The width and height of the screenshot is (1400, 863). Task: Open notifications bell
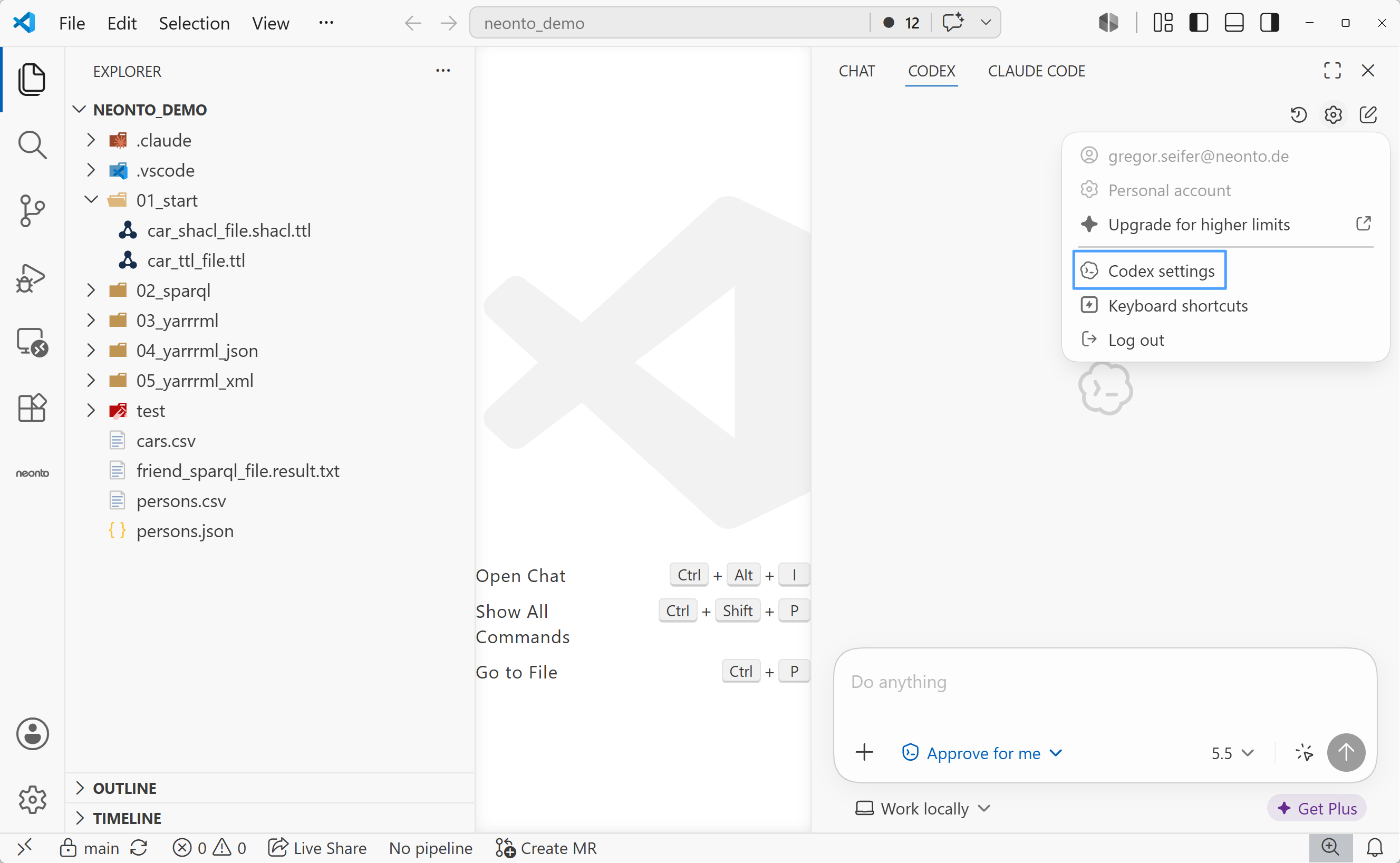[x=1375, y=848]
